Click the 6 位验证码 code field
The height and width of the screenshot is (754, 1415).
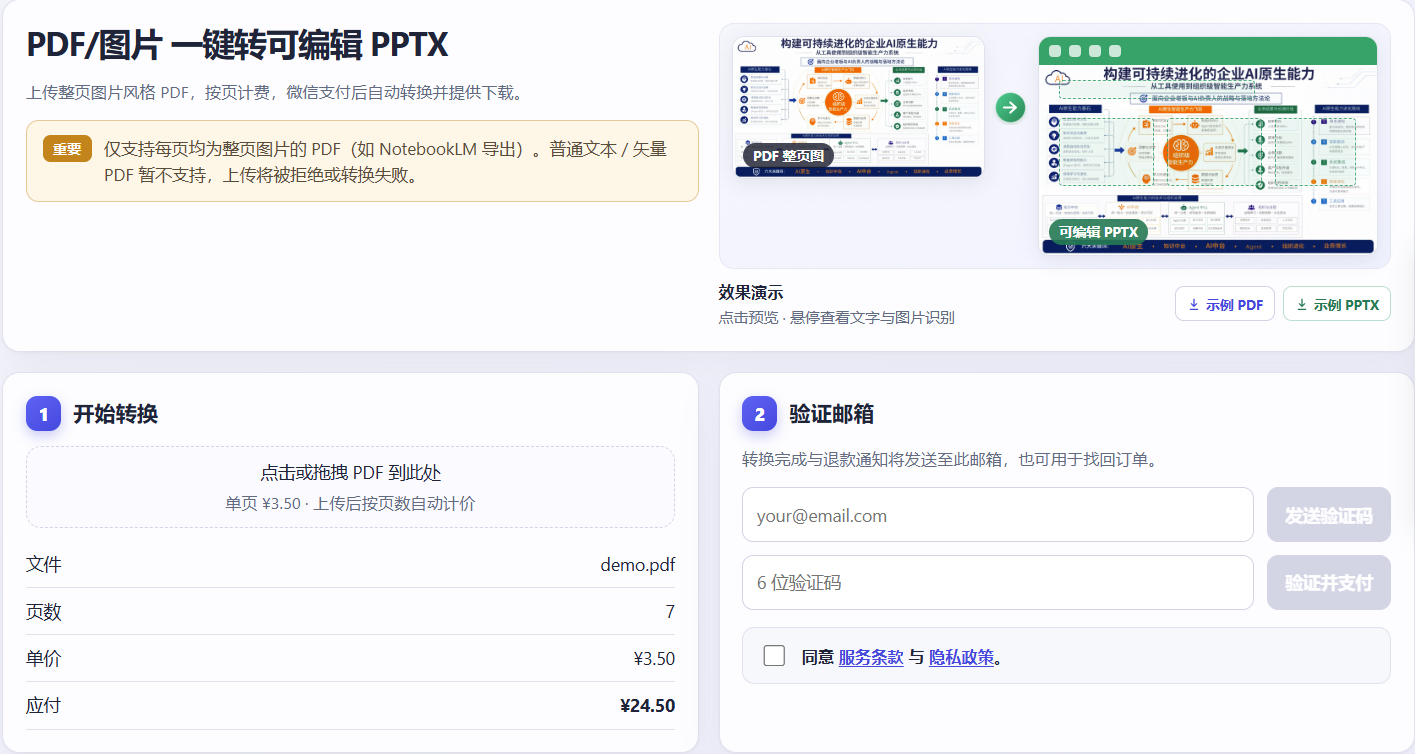[998, 582]
